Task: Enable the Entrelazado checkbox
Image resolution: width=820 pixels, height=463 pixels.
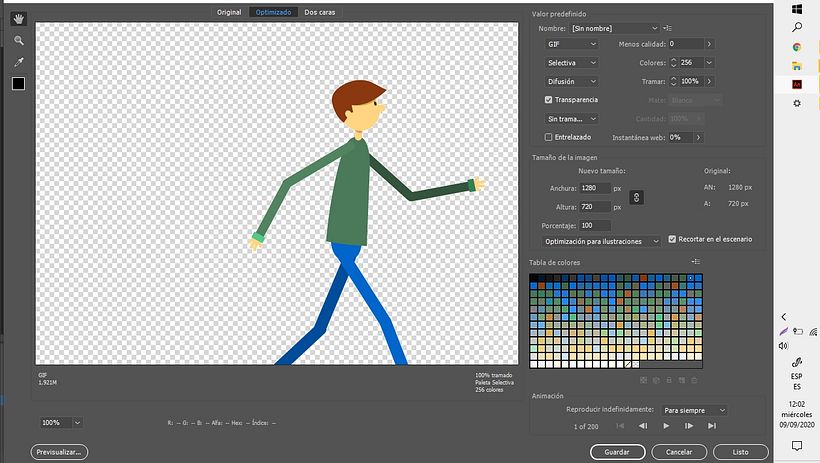Action: (x=548, y=137)
